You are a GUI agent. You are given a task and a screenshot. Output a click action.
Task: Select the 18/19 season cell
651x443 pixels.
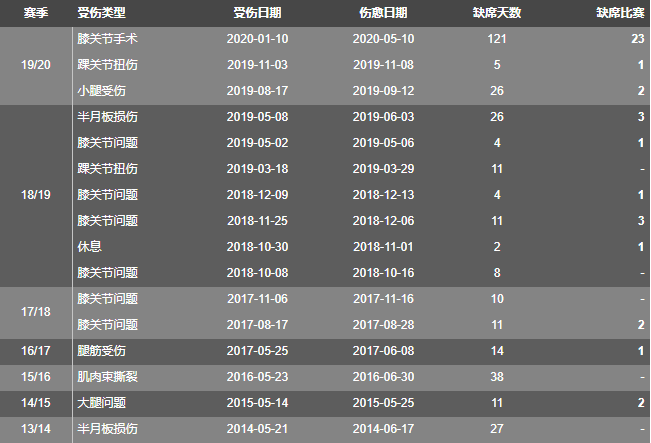pos(36,195)
